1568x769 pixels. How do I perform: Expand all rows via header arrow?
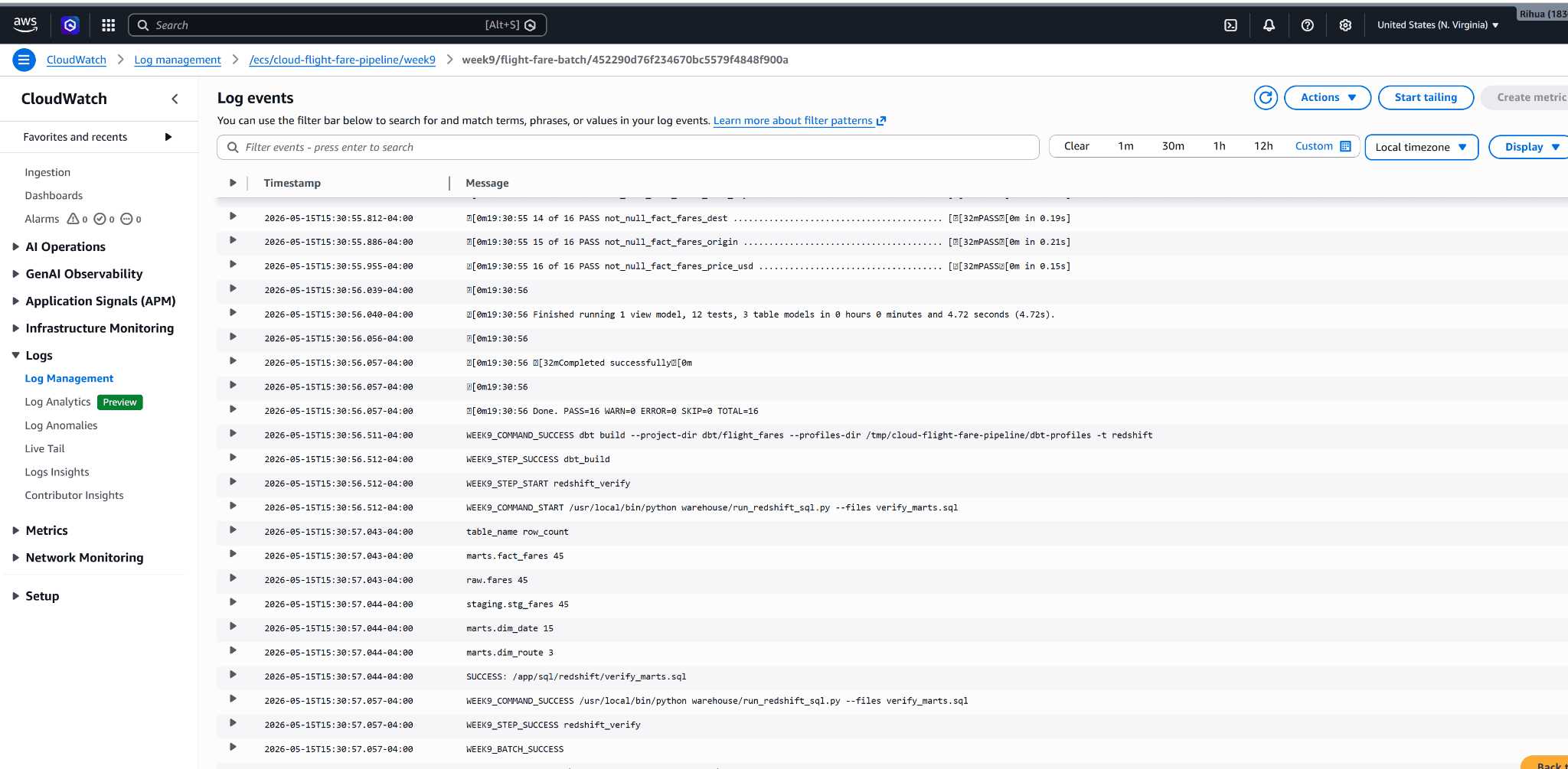(233, 183)
